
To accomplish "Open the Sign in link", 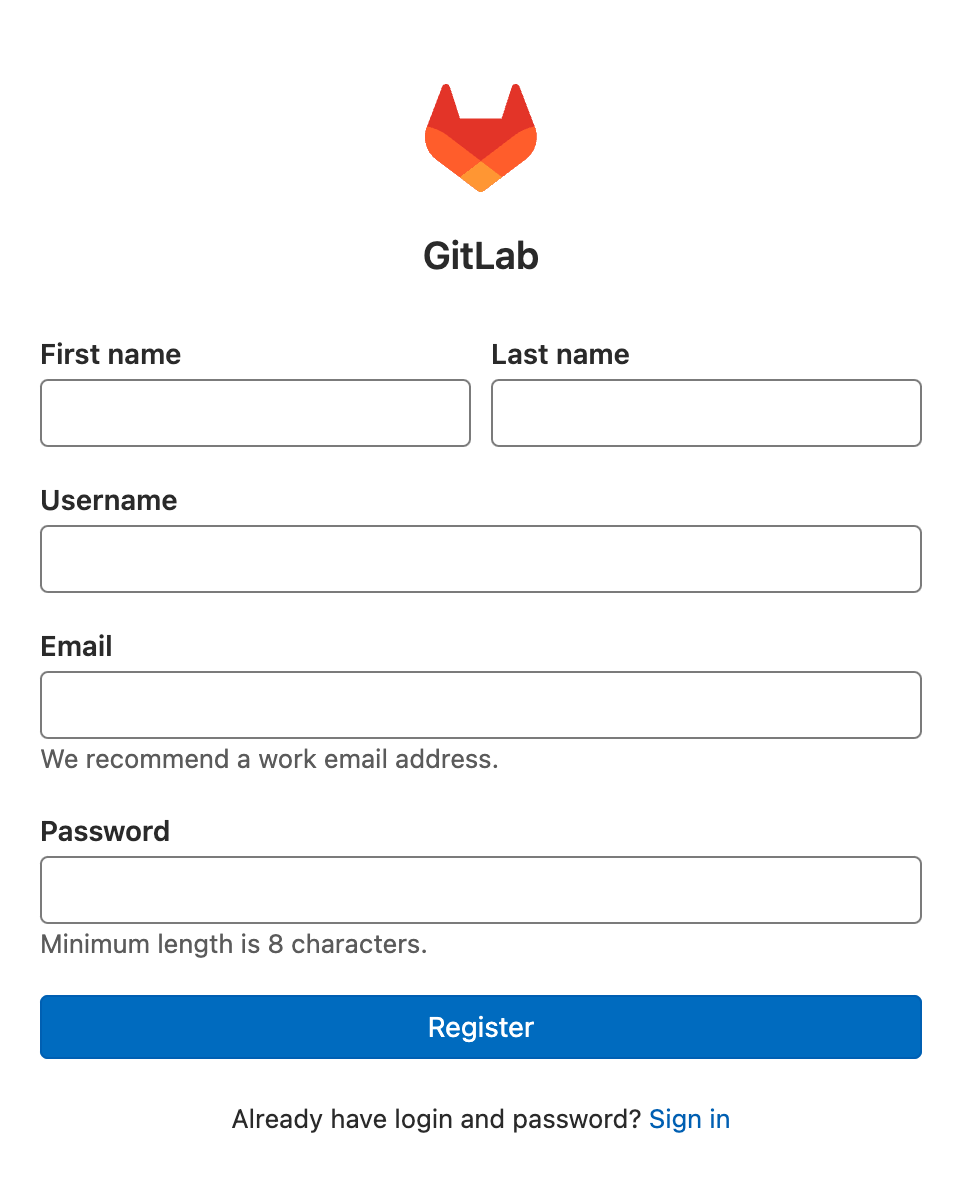I will coord(689,1119).
